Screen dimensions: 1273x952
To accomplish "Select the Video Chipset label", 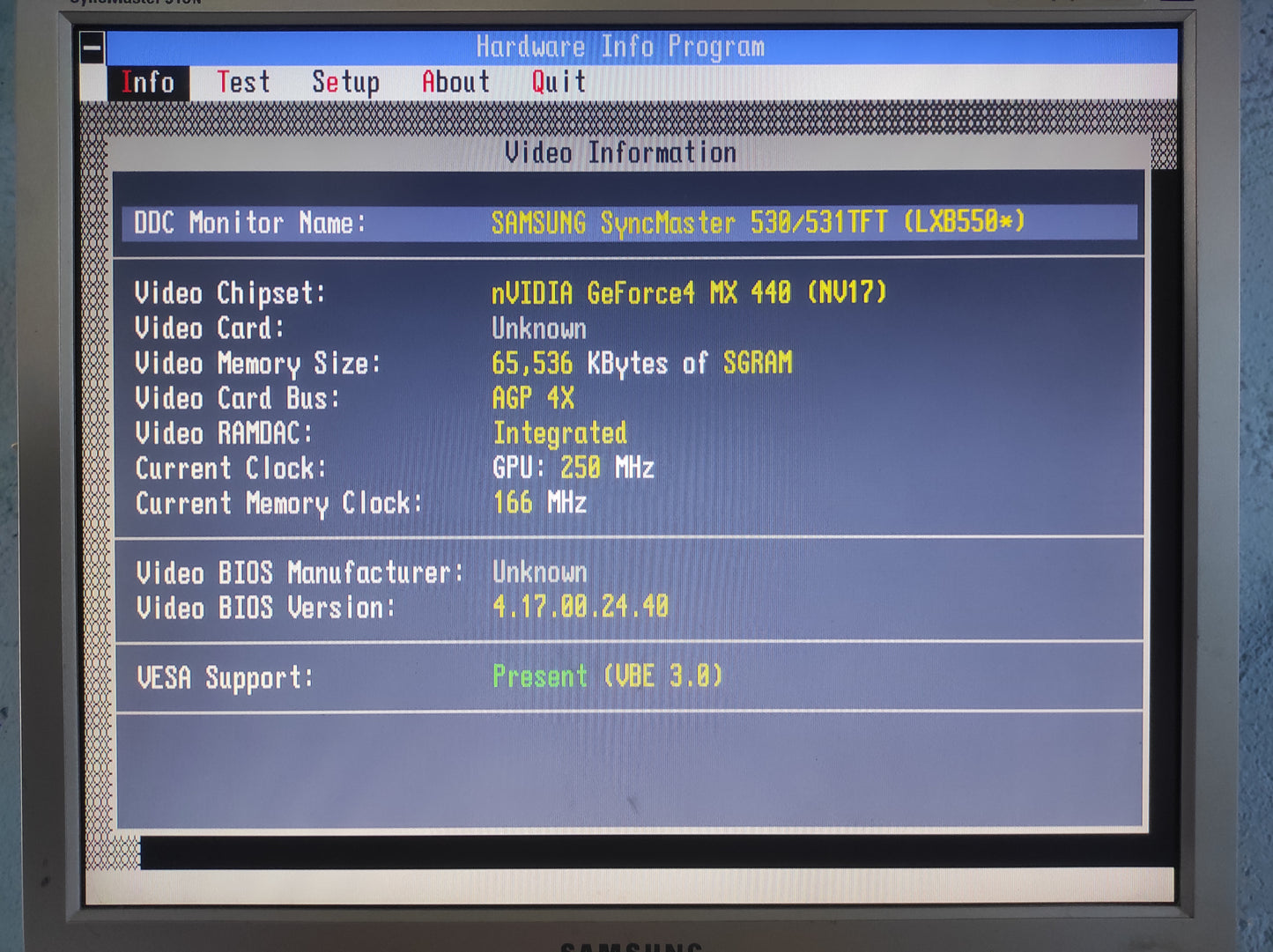I will coord(230,293).
